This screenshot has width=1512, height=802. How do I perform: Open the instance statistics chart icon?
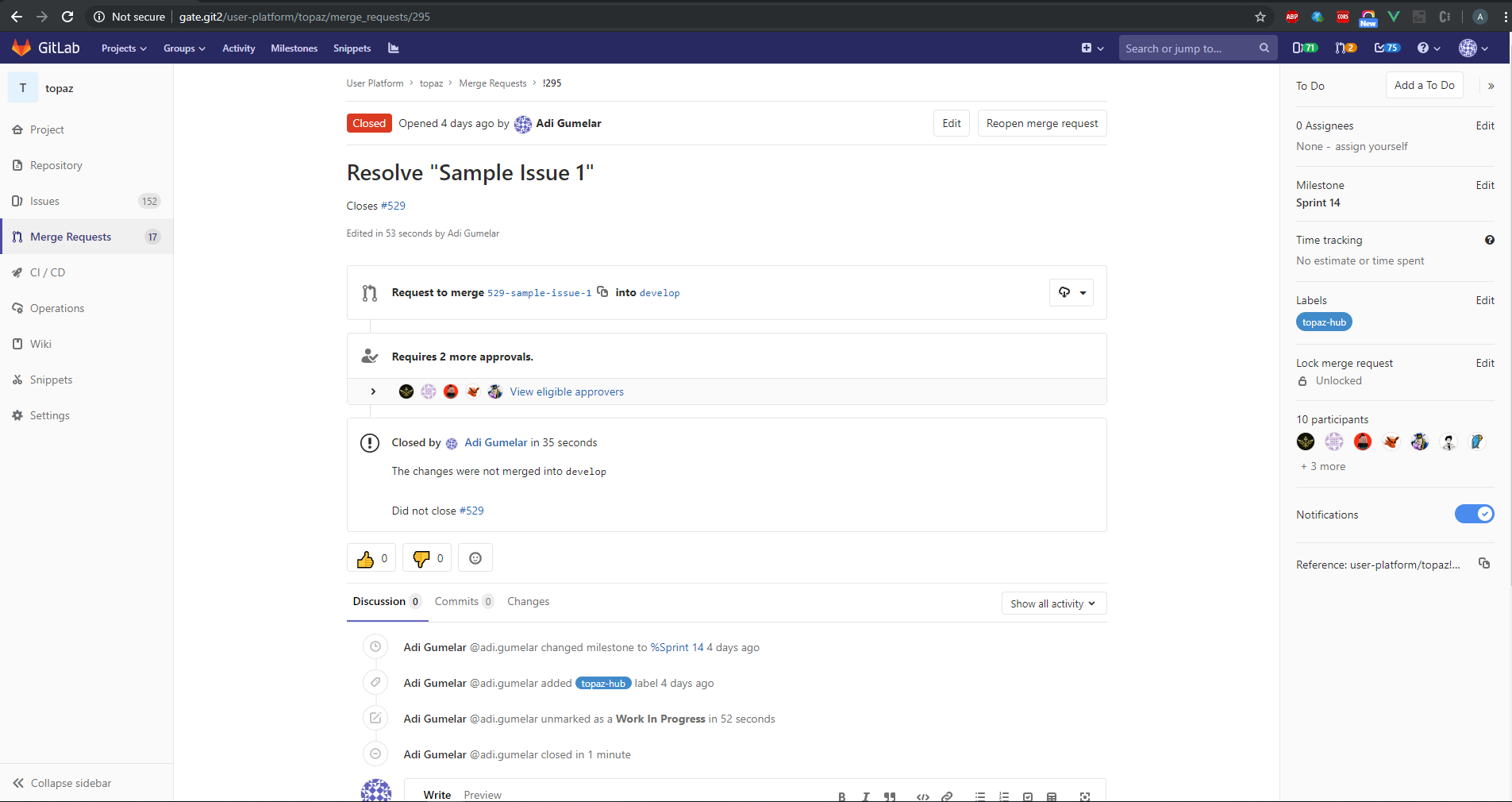click(393, 48)
